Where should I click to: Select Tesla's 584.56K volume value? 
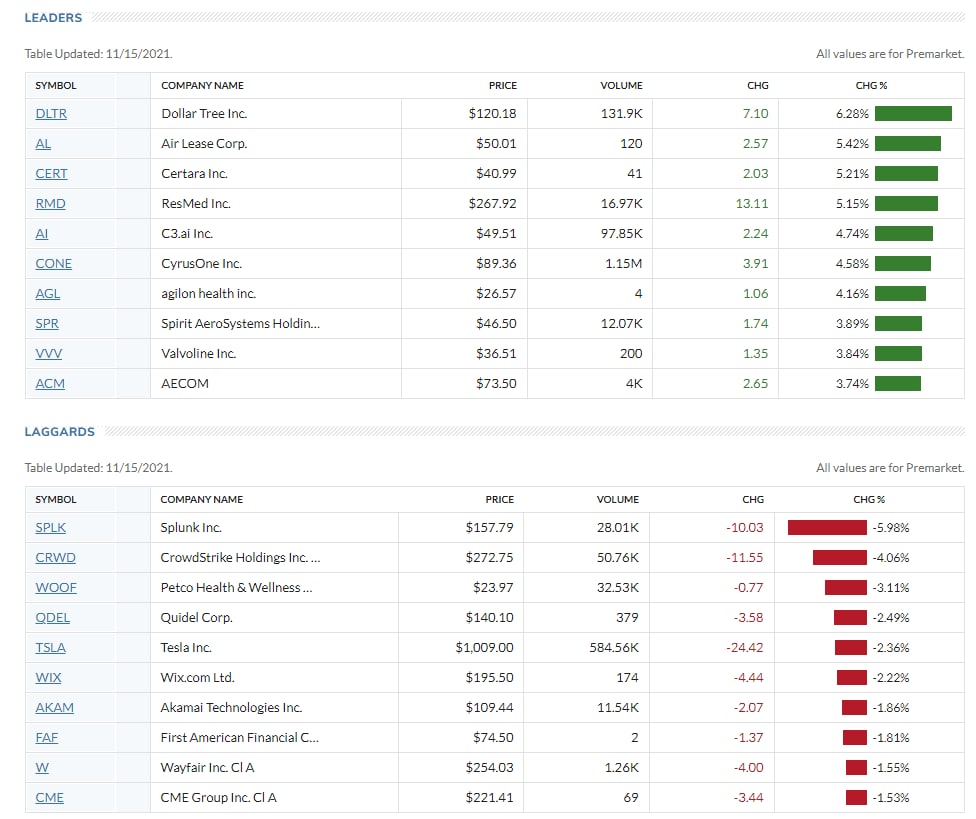(614, 648)
